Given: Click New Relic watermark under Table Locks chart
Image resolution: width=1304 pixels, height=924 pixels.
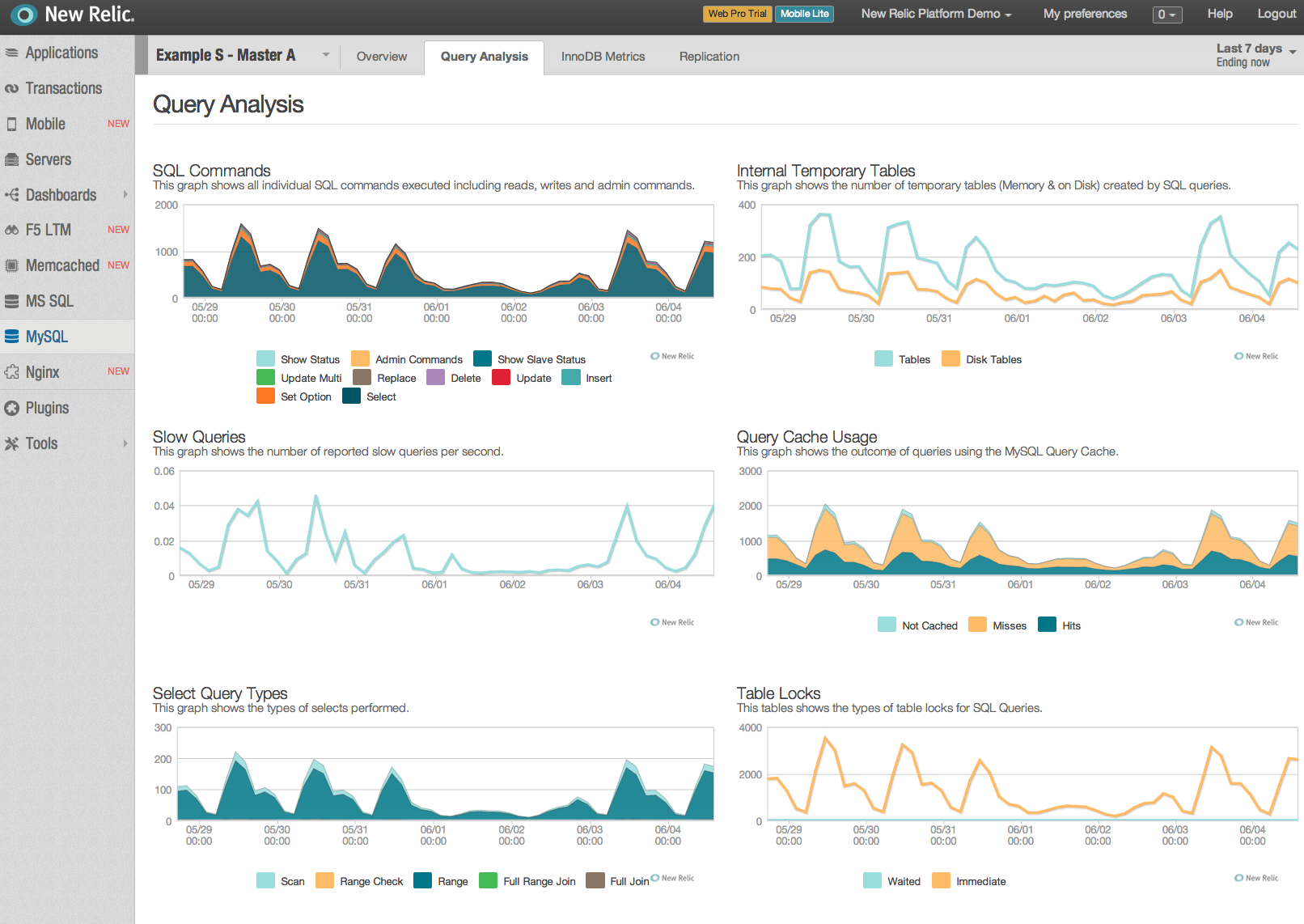Looking at the screenshot, I should (x=1256, y=878).
